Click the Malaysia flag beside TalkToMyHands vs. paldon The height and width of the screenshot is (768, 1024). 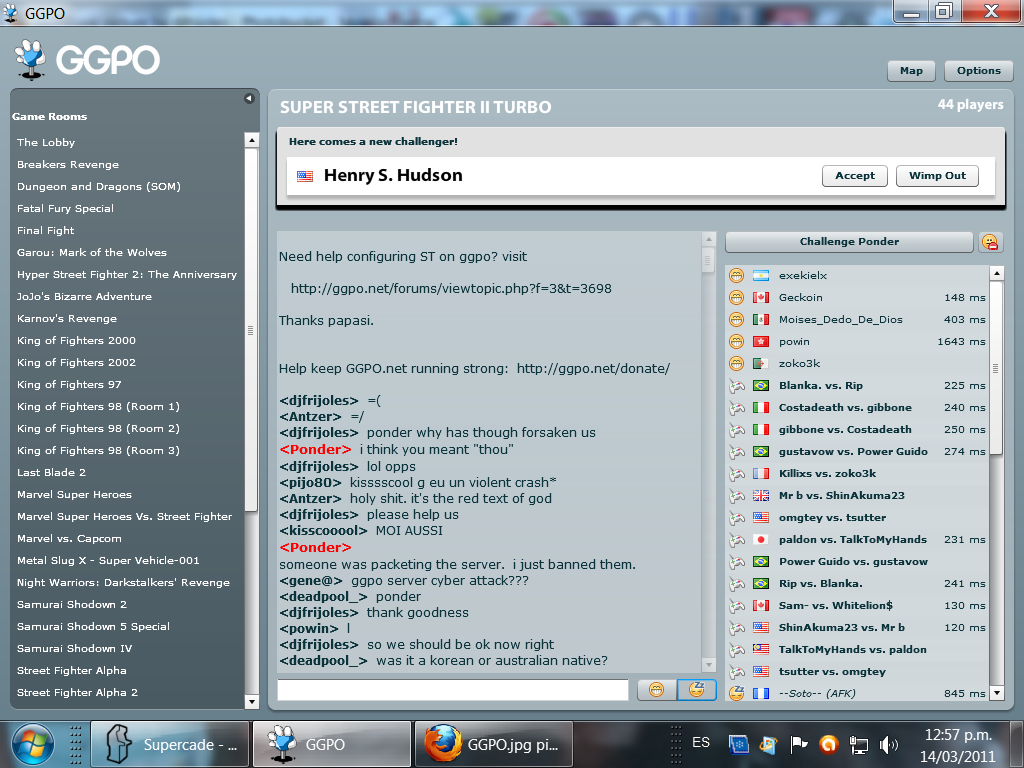[x=761, y=649]
